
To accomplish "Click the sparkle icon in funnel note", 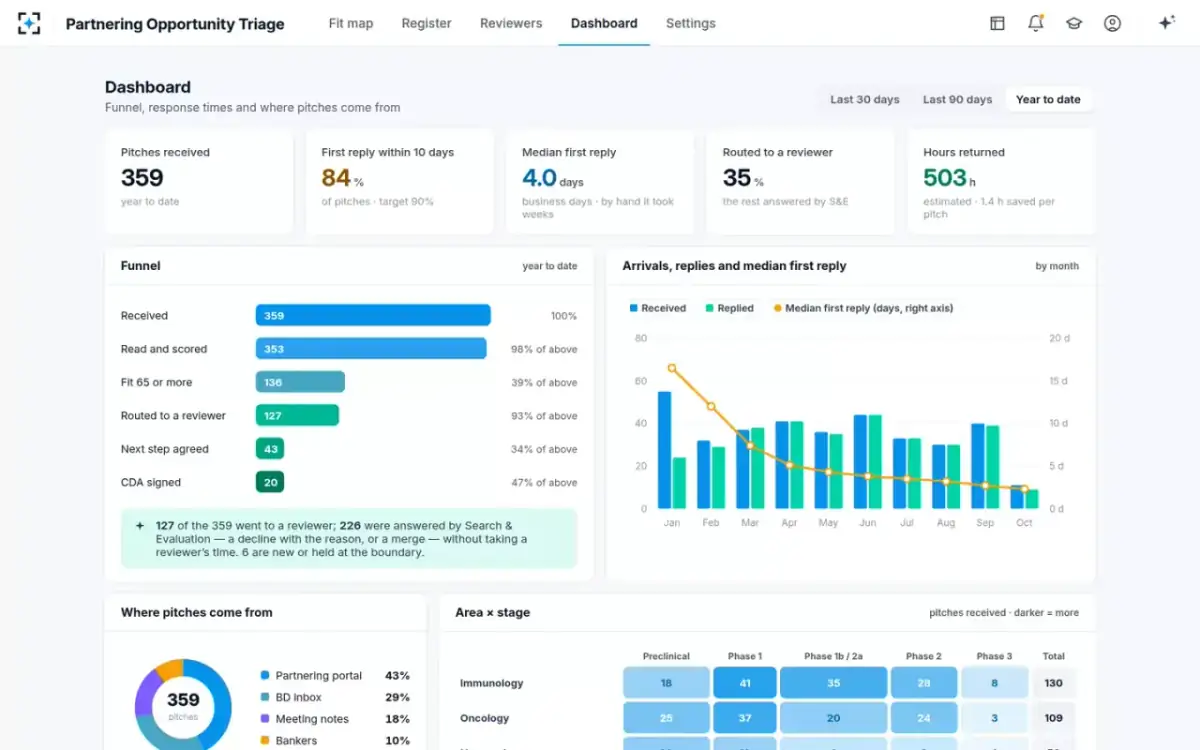I will (x=139, y=525).
